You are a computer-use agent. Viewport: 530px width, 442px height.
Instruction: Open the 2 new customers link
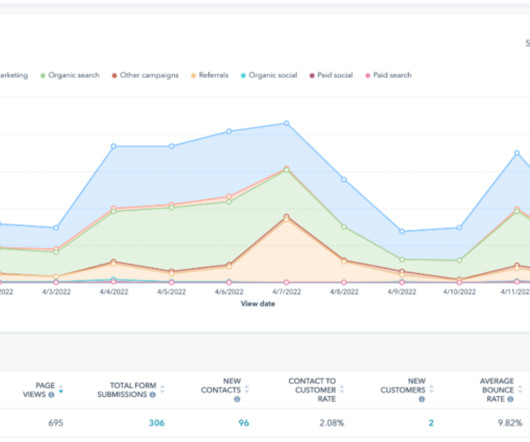tap(431, 423)
